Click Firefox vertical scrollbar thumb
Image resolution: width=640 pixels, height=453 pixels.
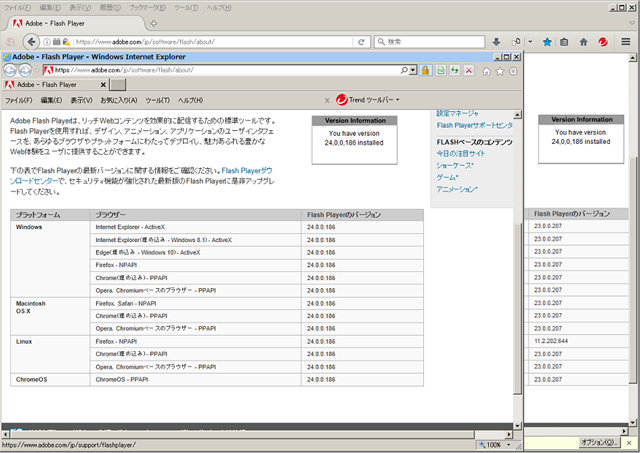633,269
